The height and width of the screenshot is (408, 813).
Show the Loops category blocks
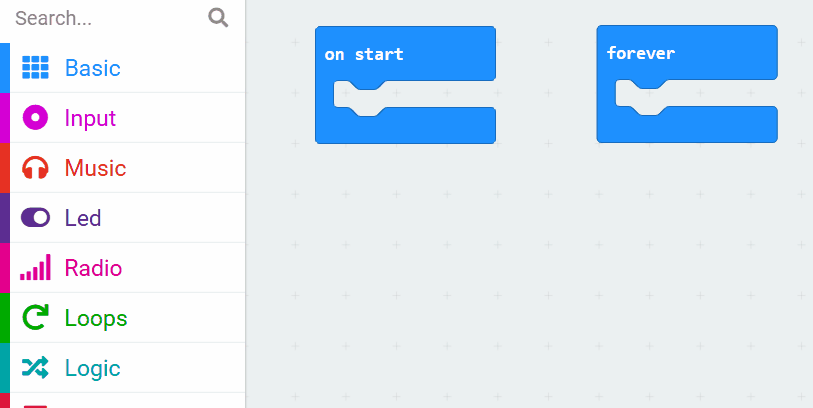coord(96,318)
